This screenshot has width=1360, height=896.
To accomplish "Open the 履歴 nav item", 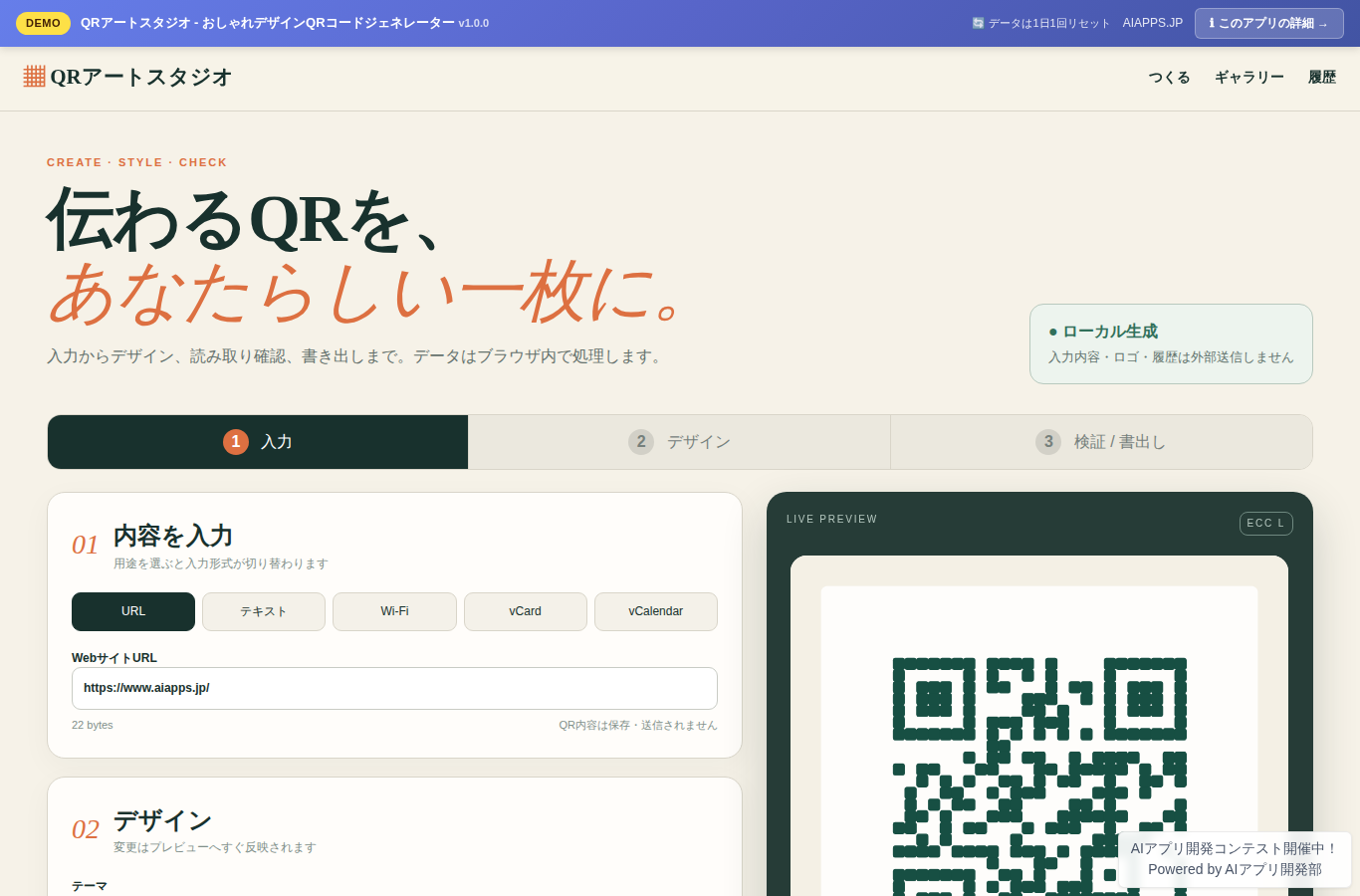I will pos(1322,78).
